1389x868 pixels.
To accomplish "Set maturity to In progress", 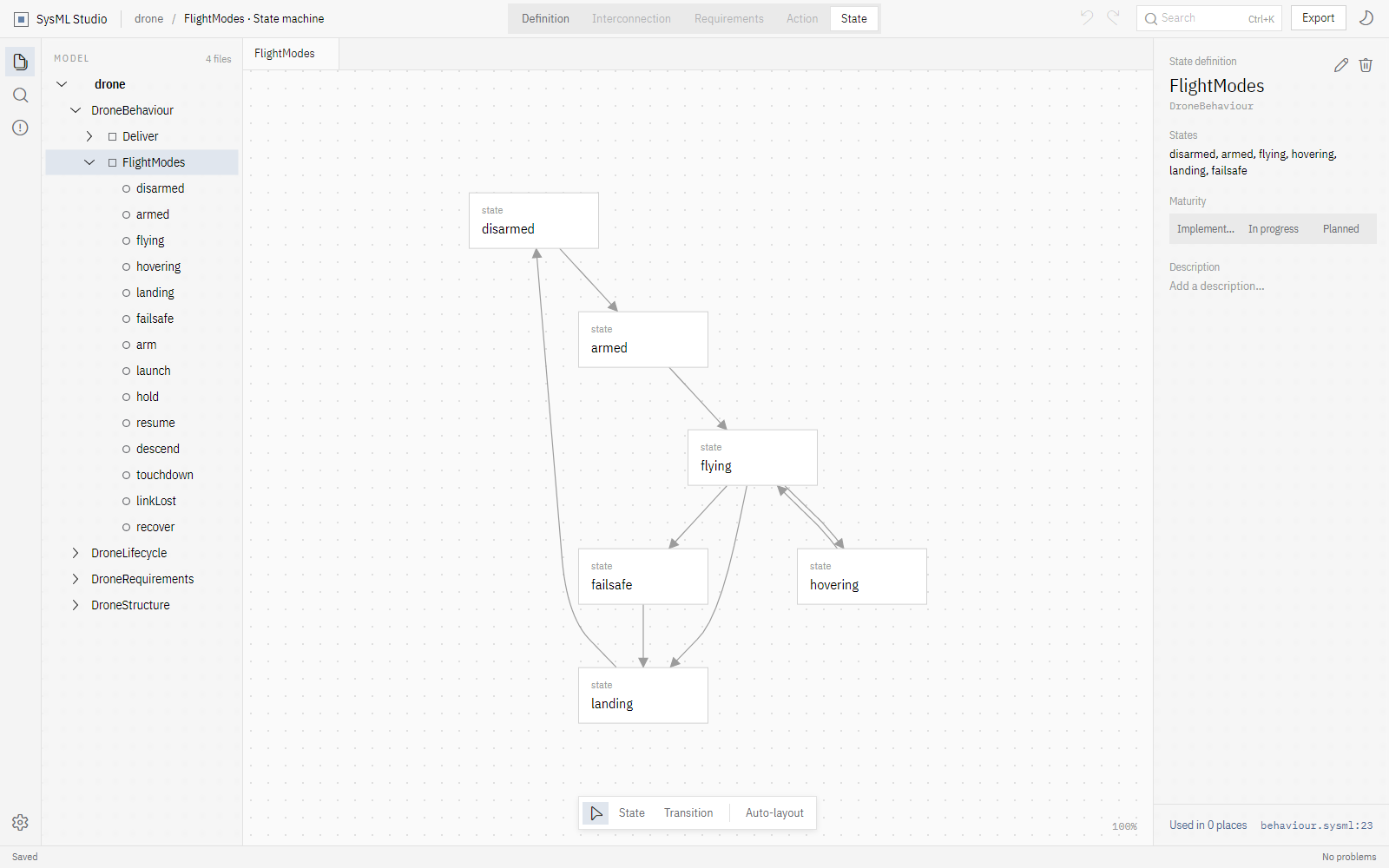I will tap(1274, 229).
